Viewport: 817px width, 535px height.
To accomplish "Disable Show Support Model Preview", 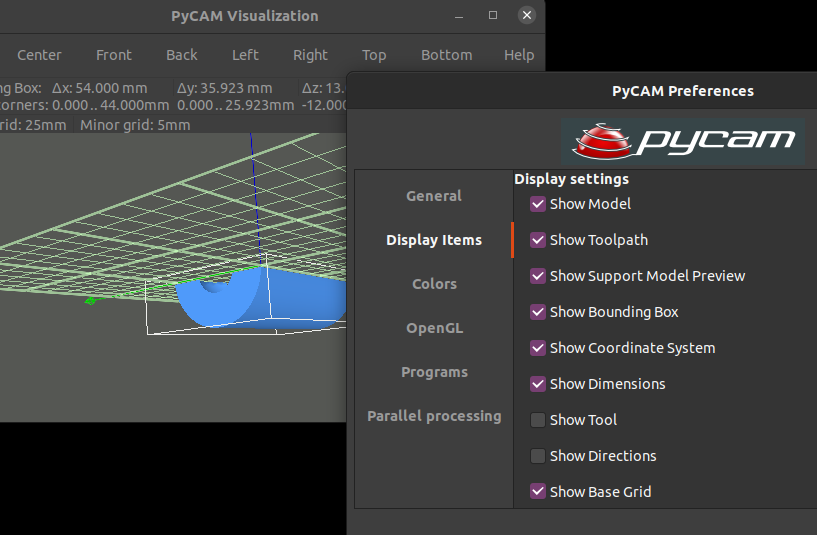I will (538, 276).
